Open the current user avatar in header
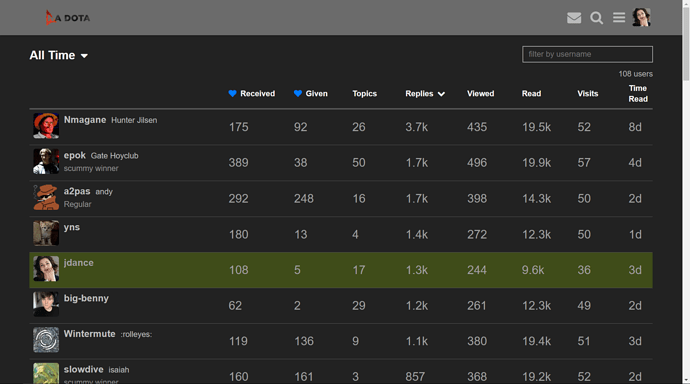690x384 pixels. tap(641, 17)
